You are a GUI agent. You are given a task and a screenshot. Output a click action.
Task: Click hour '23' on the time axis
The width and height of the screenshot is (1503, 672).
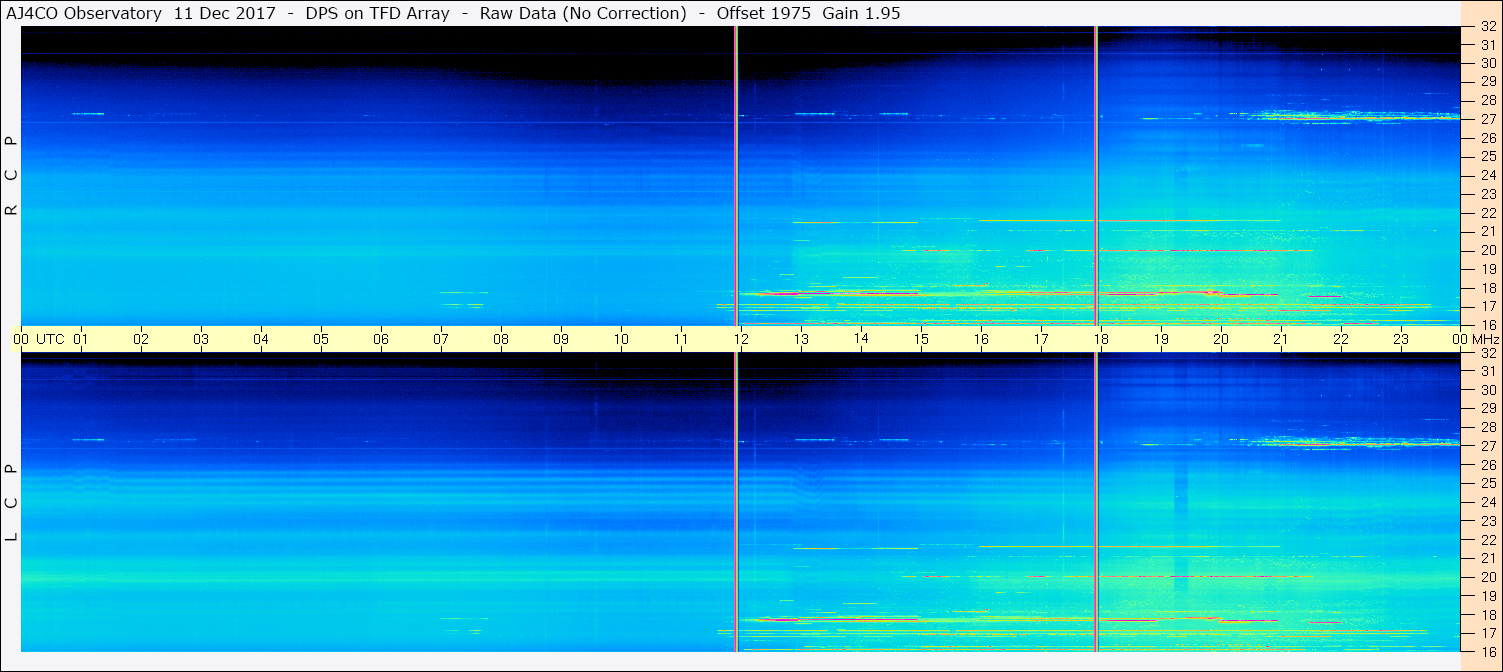[1401, 339]
